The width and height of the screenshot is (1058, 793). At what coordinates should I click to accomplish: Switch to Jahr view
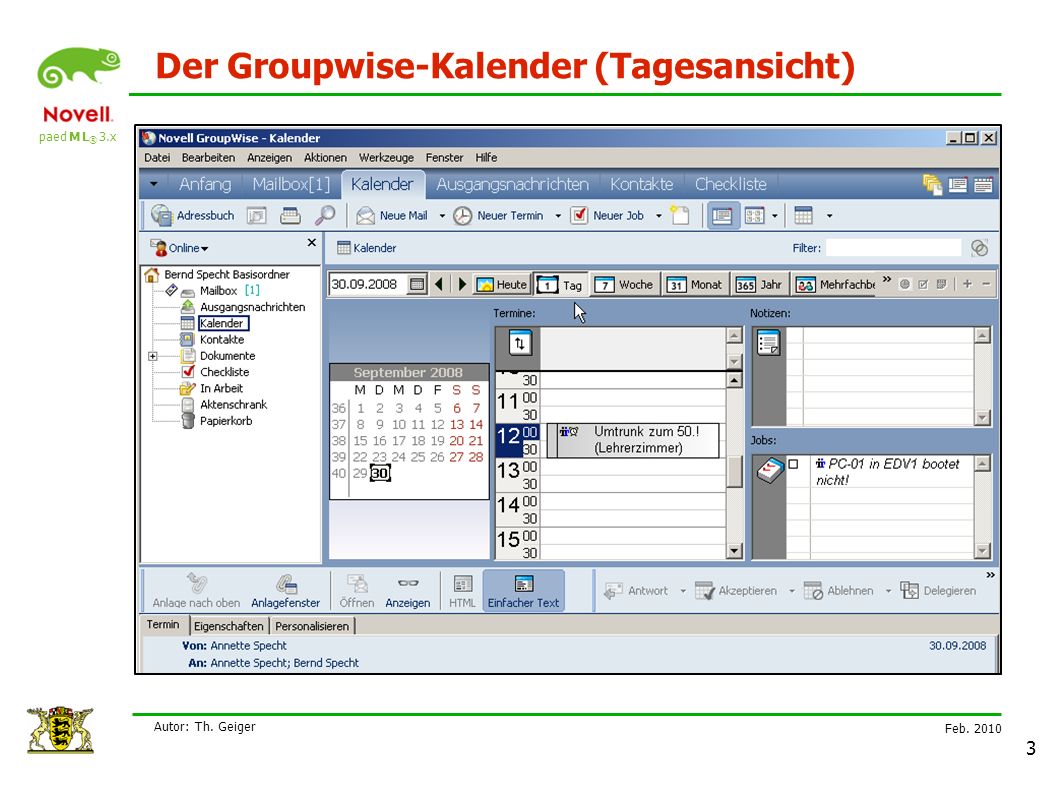759,284
